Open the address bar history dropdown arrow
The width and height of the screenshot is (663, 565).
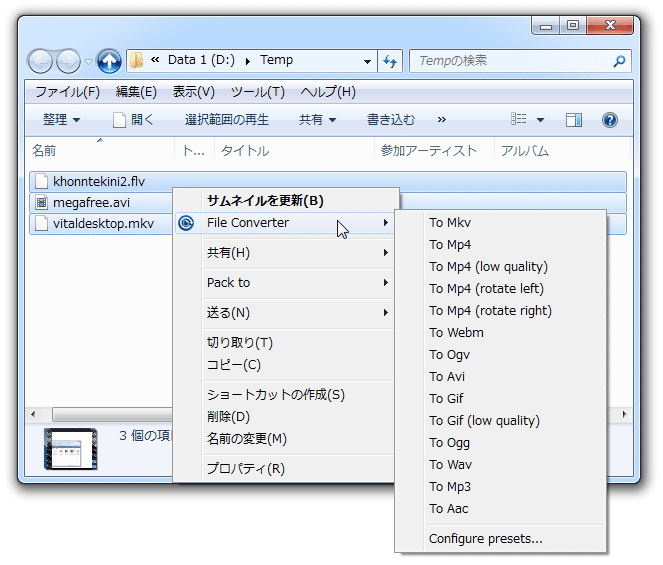367,62
